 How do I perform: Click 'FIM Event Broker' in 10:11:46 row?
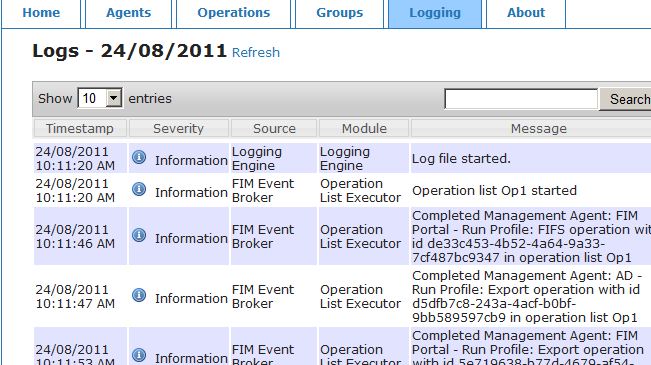point(263,236)
